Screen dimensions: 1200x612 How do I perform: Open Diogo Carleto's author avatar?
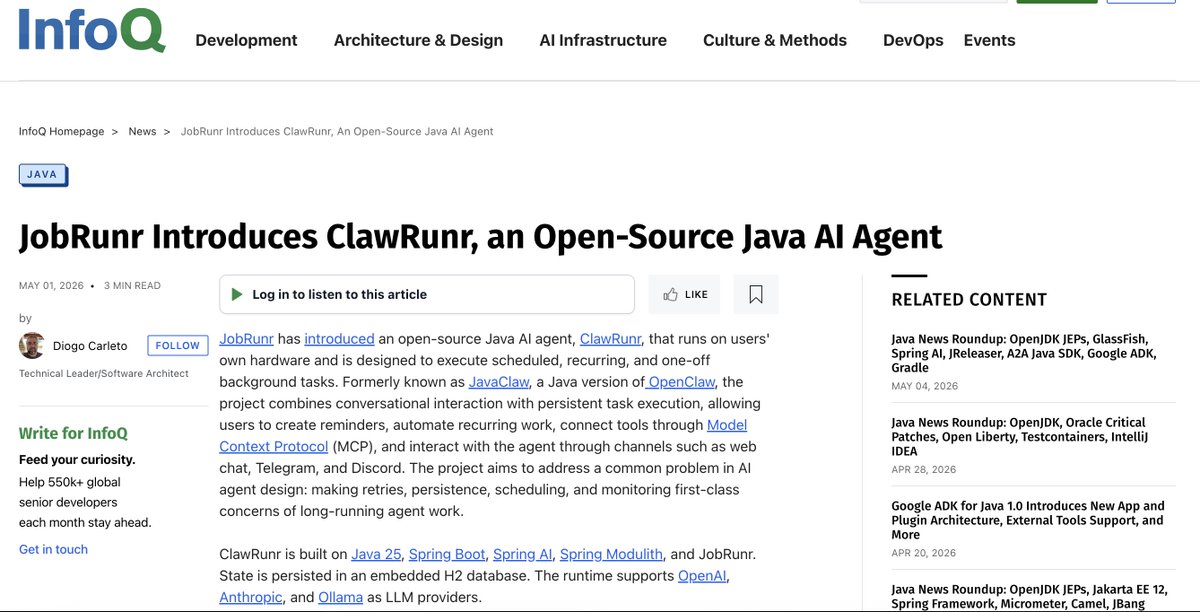tap(32, 346)
